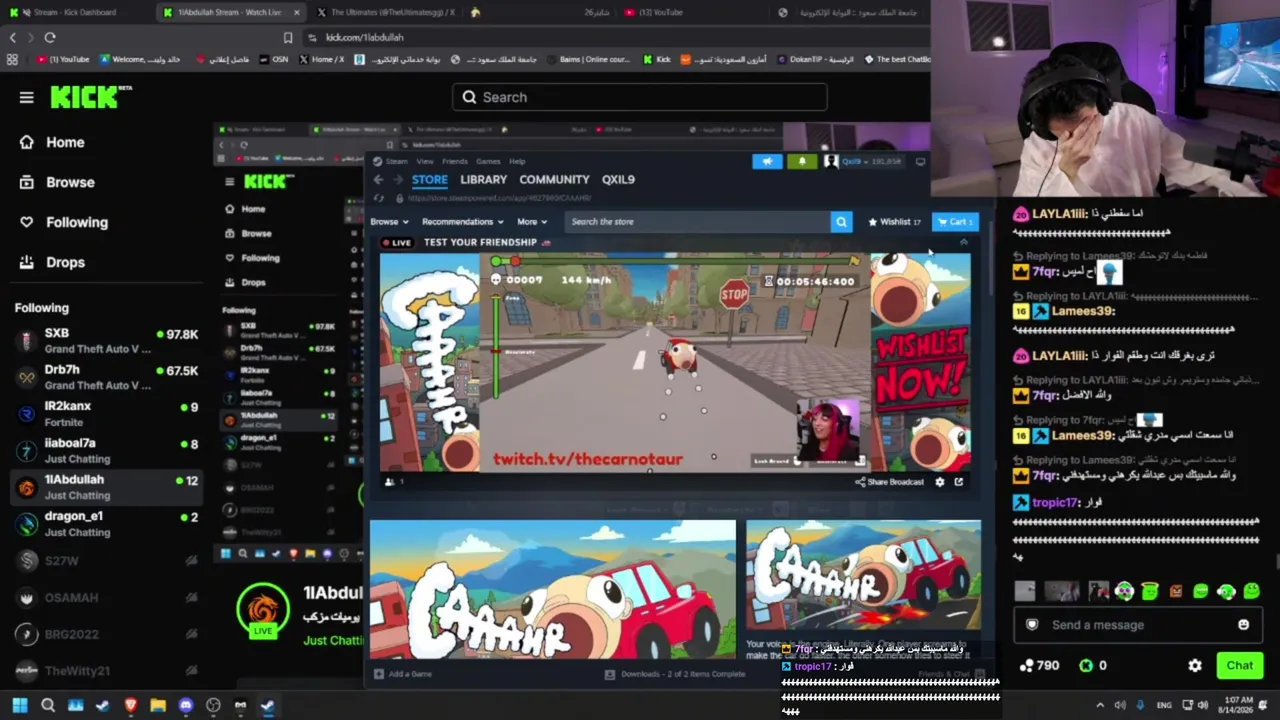Open Discord from taskbar

[x=185, y=705]
